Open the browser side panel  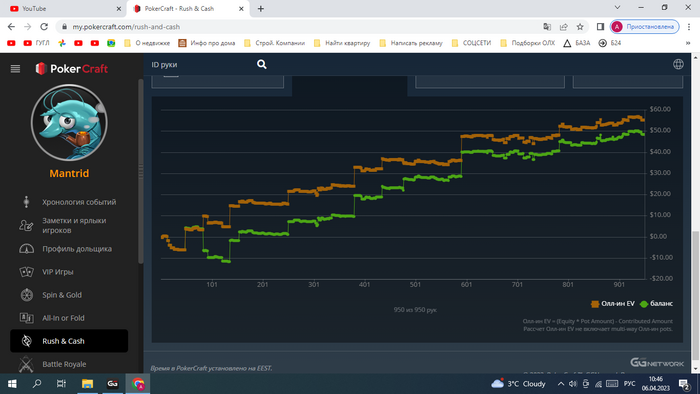pos(600,27)
